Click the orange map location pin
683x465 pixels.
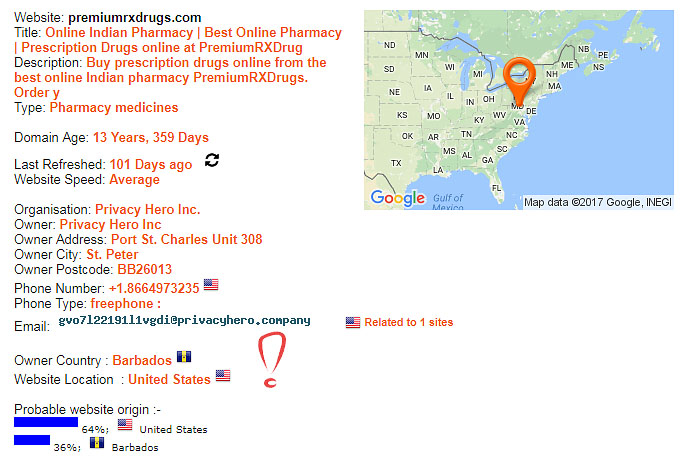519,81
